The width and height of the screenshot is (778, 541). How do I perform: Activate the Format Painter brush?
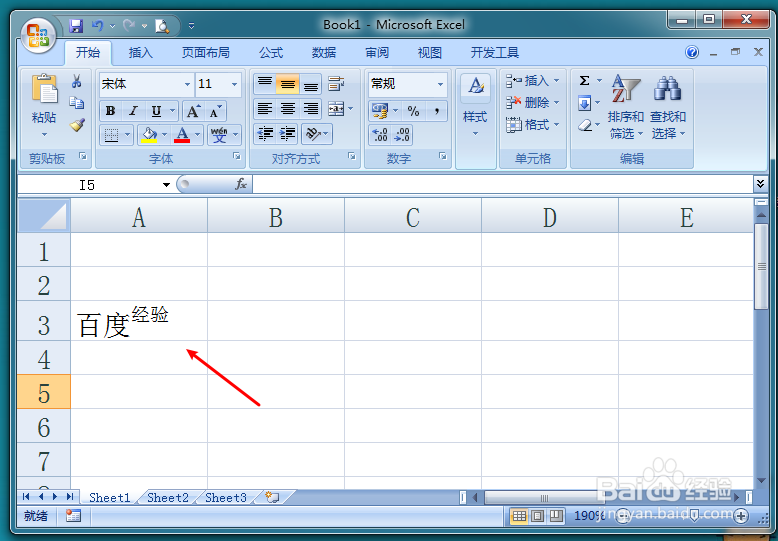pyautogui.click(x=77, y=125)
